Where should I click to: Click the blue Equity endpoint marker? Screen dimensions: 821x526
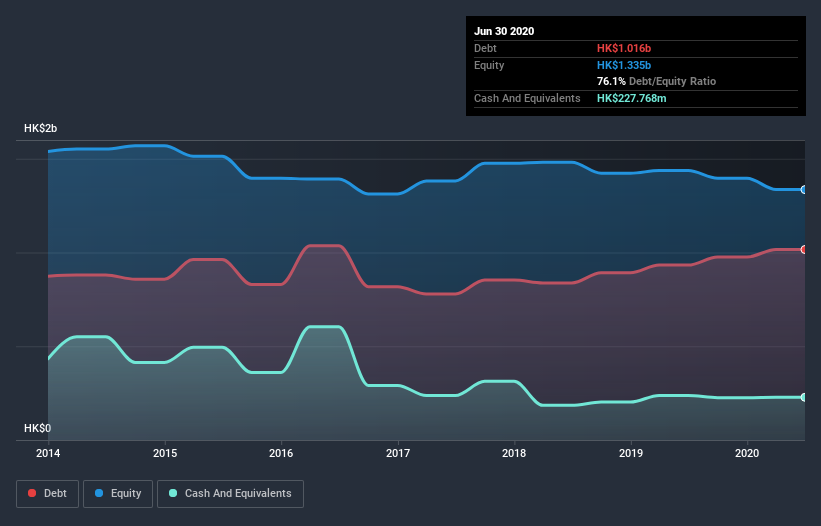coord(804,189)
